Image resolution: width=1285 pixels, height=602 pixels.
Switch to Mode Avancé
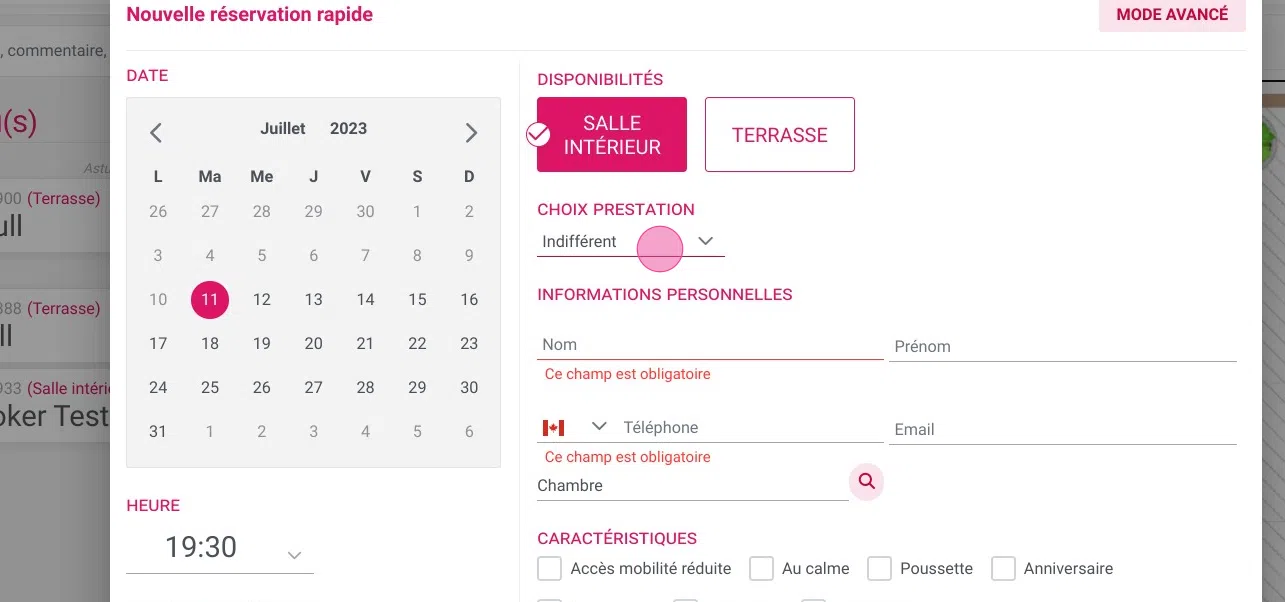(x=1172, y=15)
